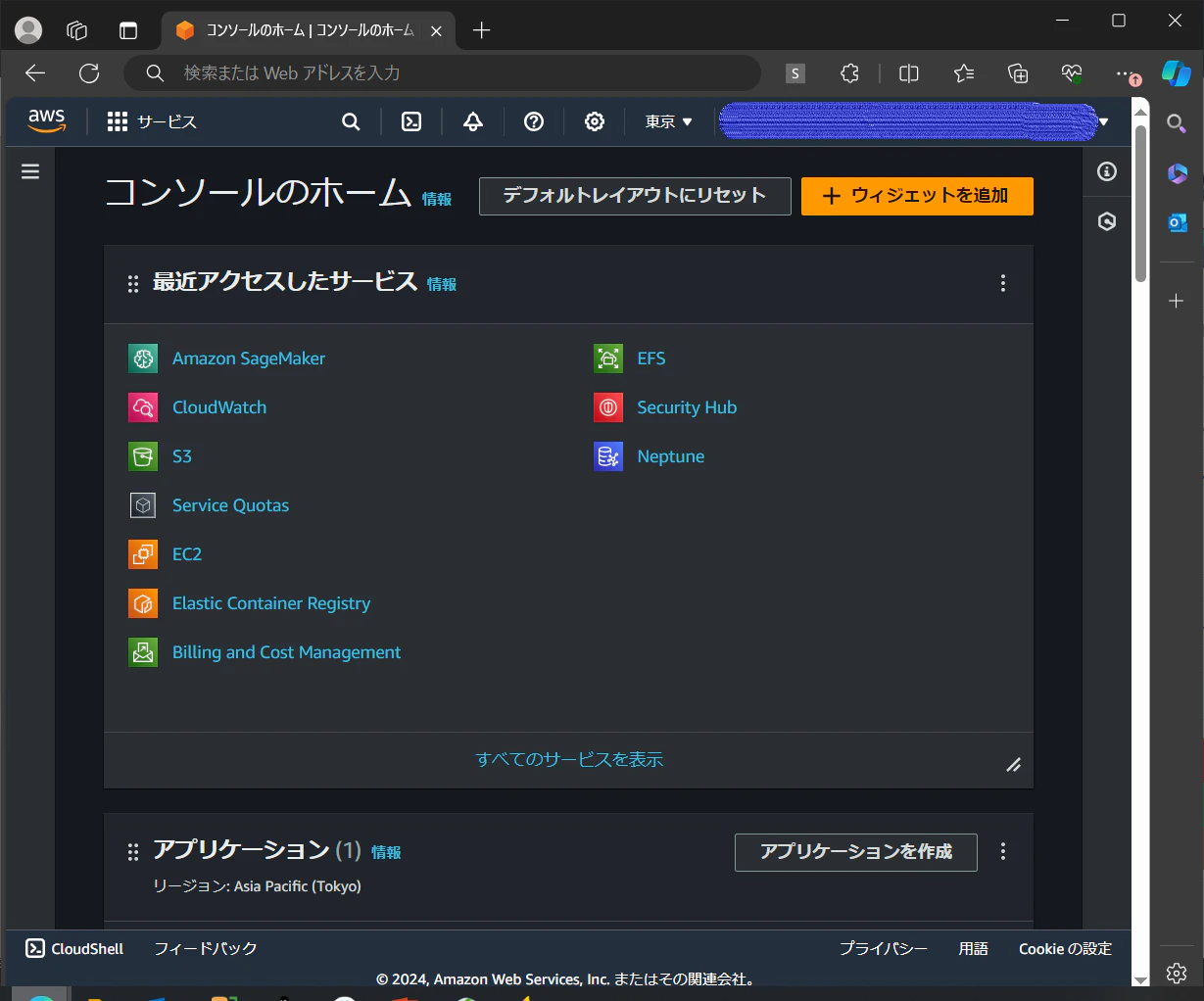
Task: Refresh the page with reload button
Action: [x=89, y=73]
